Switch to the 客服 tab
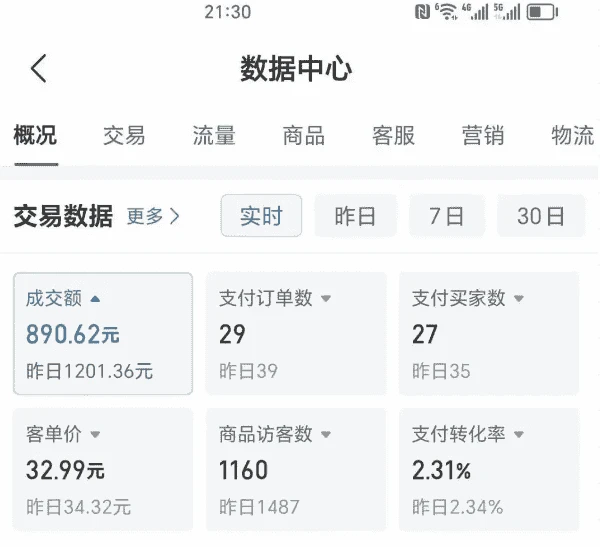Viewport: 600px width, 547px height. (x=393, y=136)
